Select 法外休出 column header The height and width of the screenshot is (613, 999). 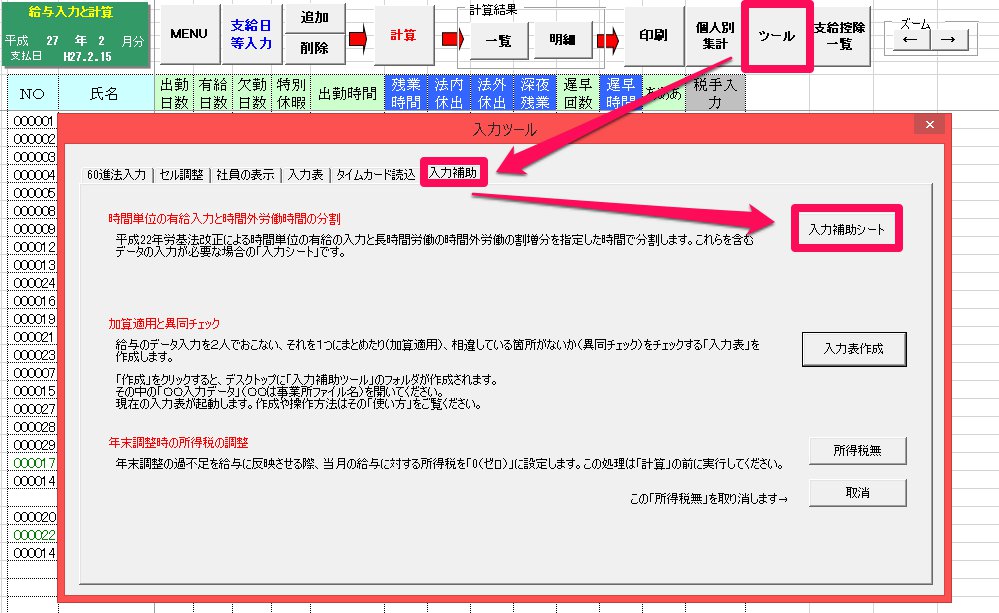(492, 94)
